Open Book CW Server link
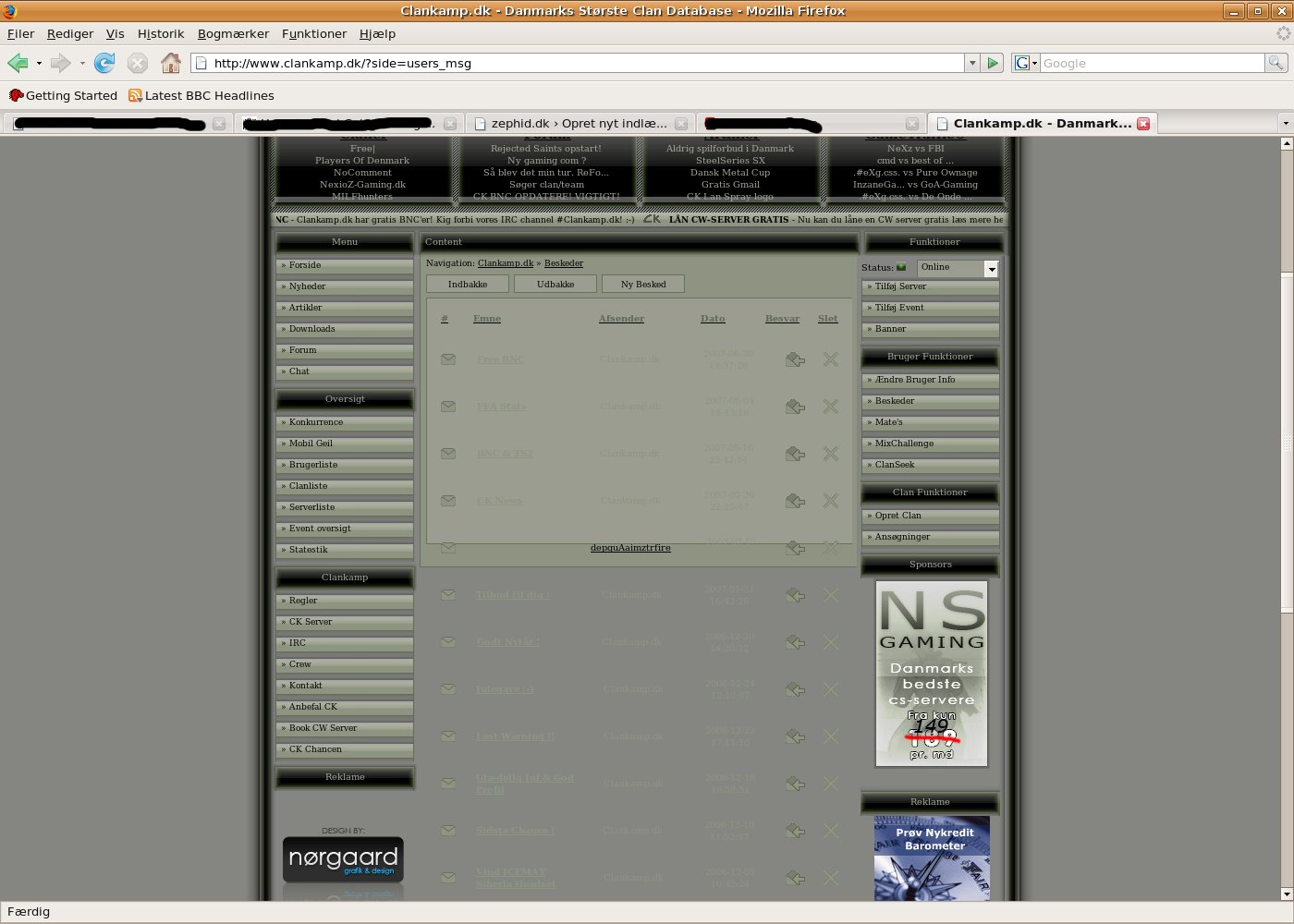The width and height of the screenshot is (1294, 924). (345, 729)
